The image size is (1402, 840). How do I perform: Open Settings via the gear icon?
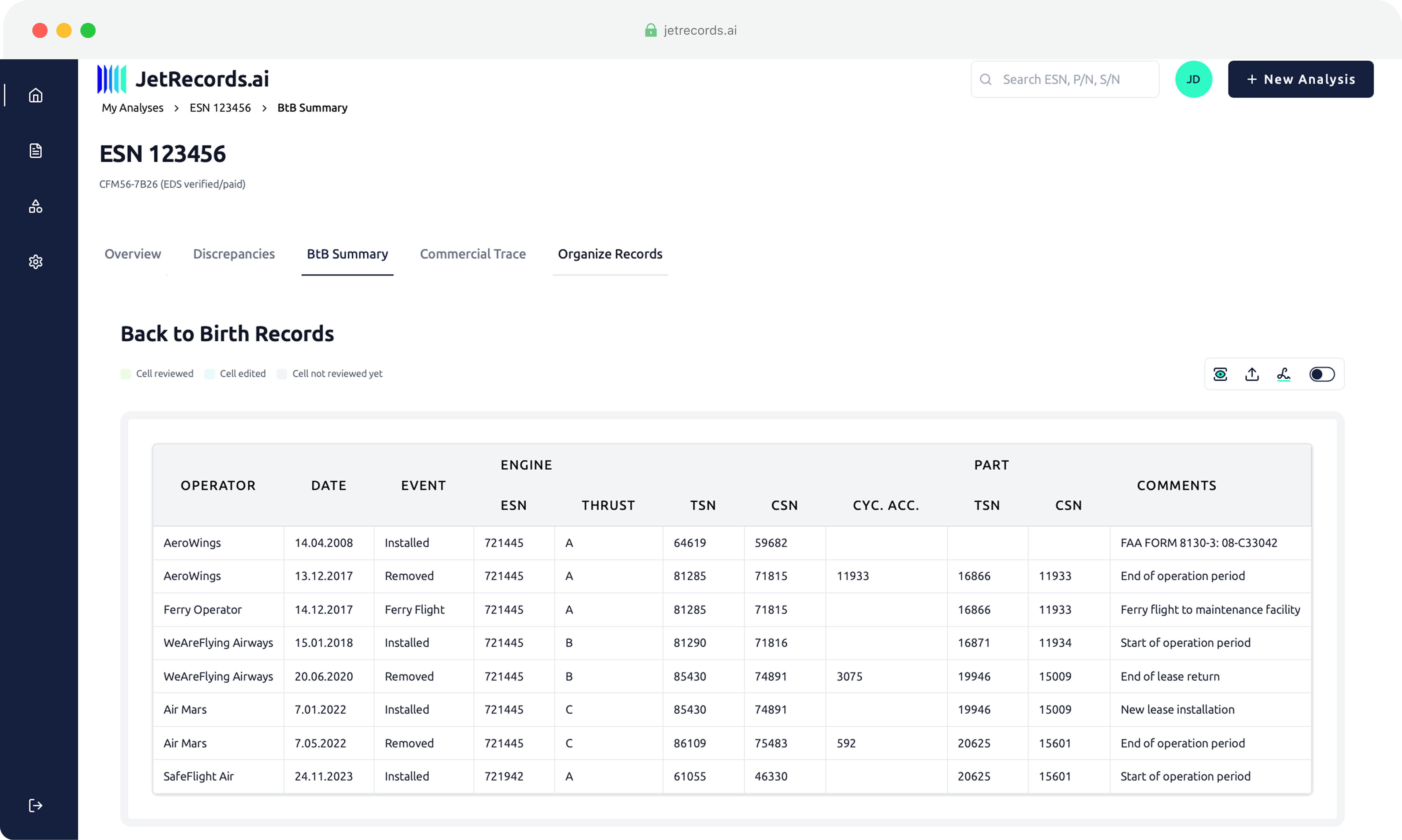click(35, 261)
